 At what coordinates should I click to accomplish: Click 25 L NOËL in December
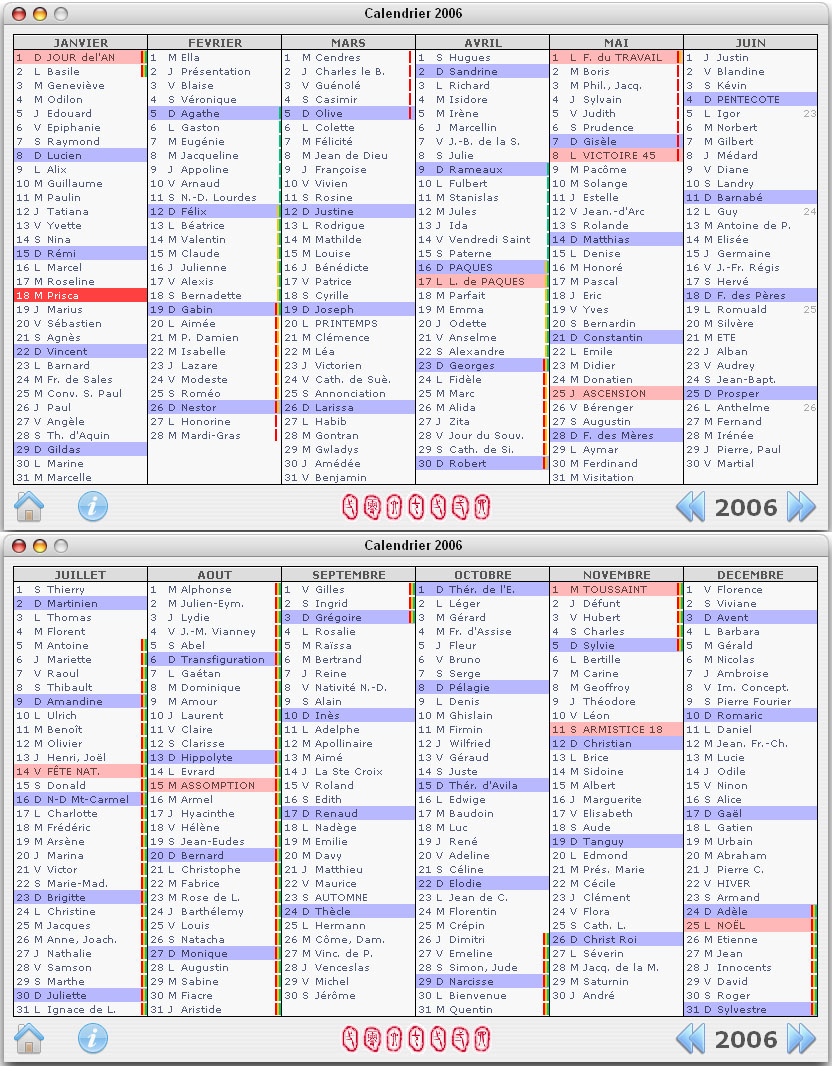coord(748,926)
